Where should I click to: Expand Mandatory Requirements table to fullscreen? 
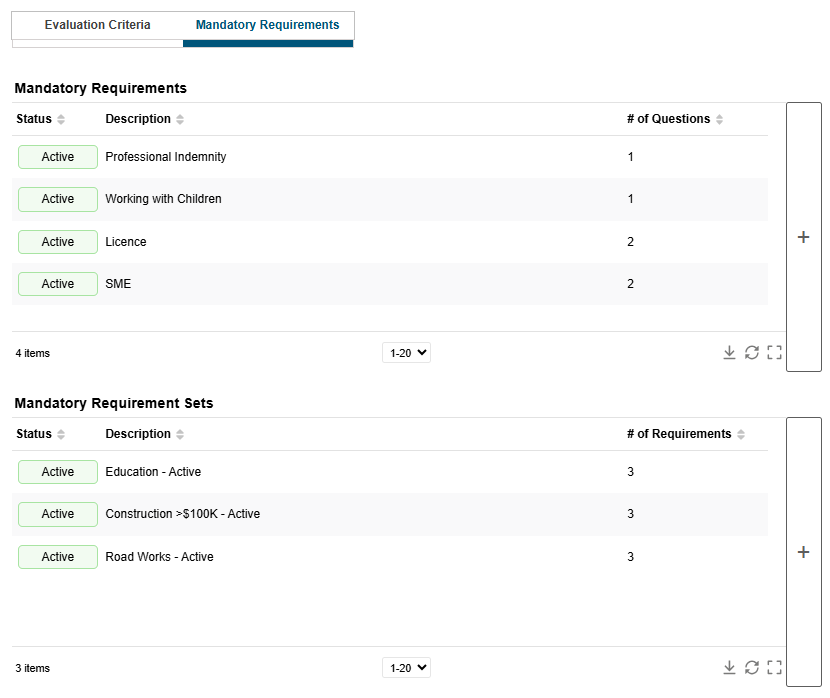click(774, 352)
